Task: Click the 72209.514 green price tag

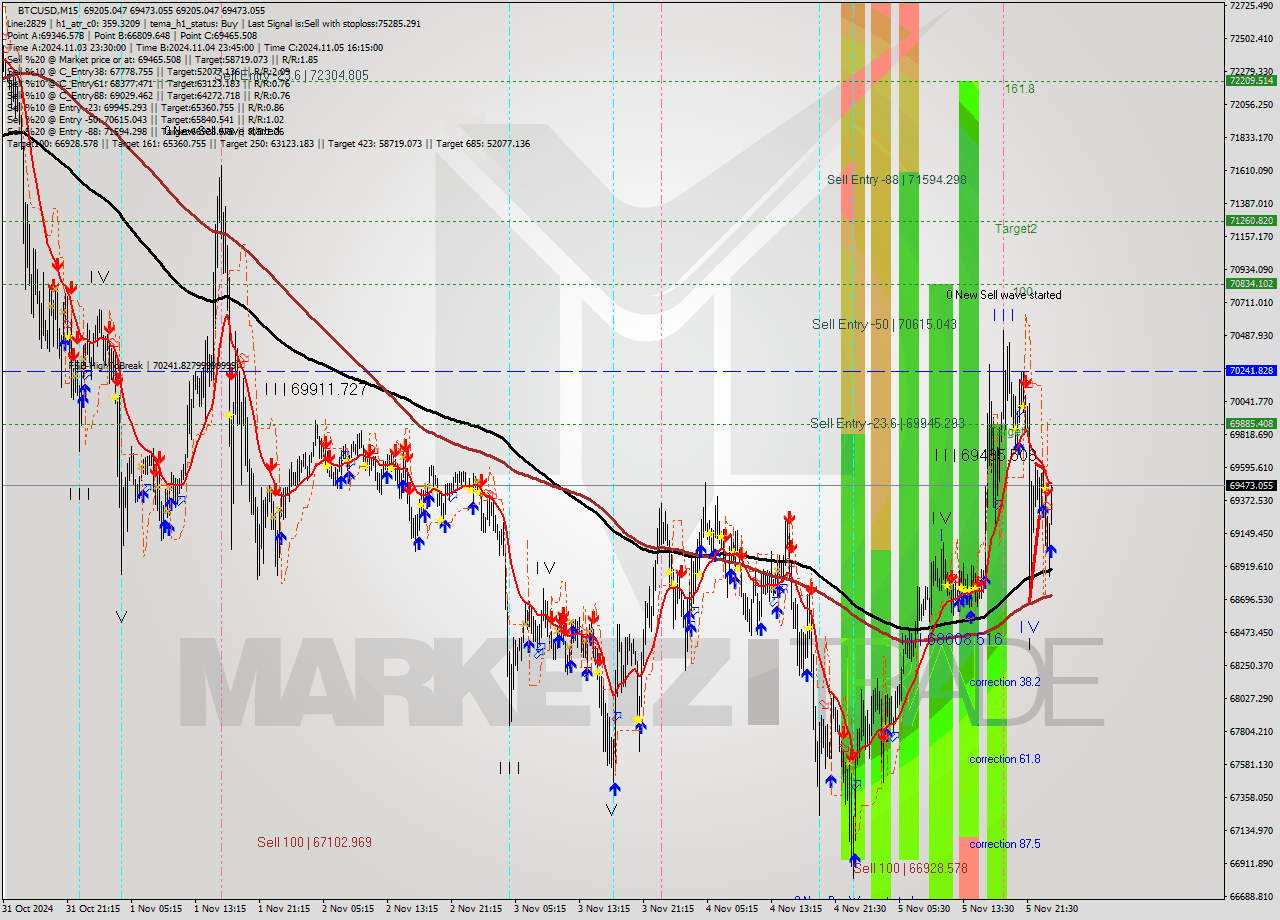Action: click(x=1250, y=80)
